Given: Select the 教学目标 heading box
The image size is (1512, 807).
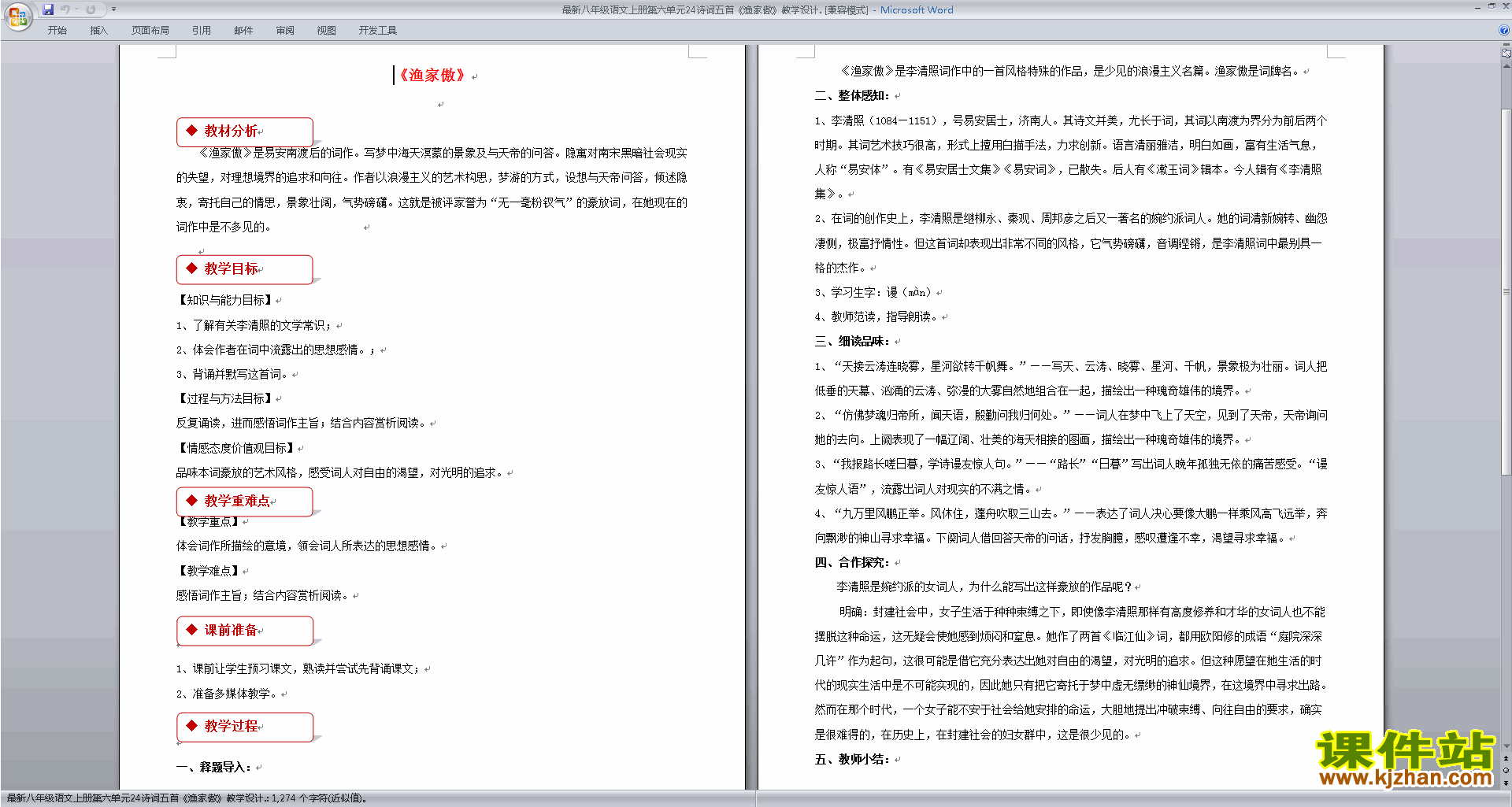Looking at the screenshot, I should (245, 269).
